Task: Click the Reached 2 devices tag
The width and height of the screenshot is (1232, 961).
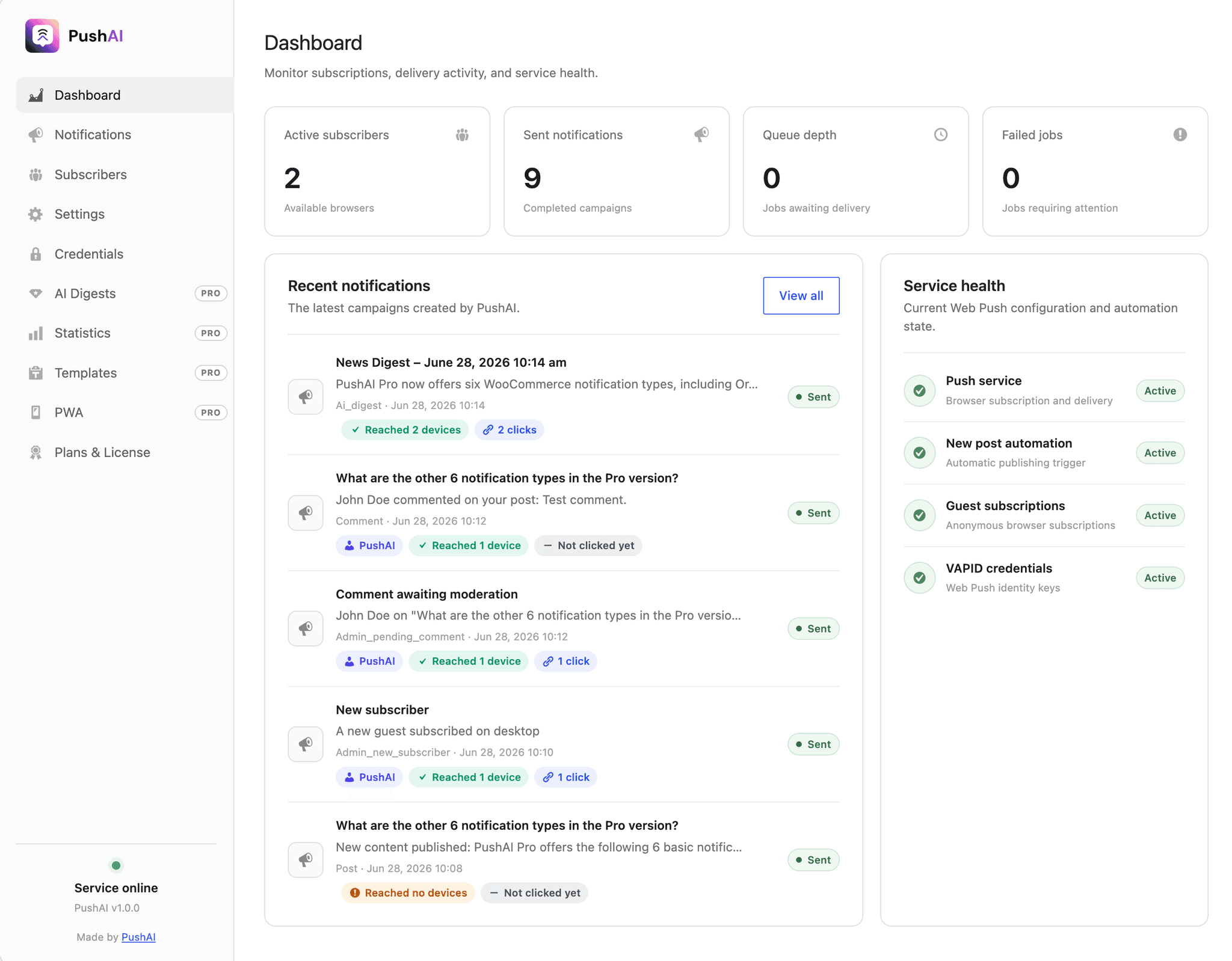Action: 405,430
